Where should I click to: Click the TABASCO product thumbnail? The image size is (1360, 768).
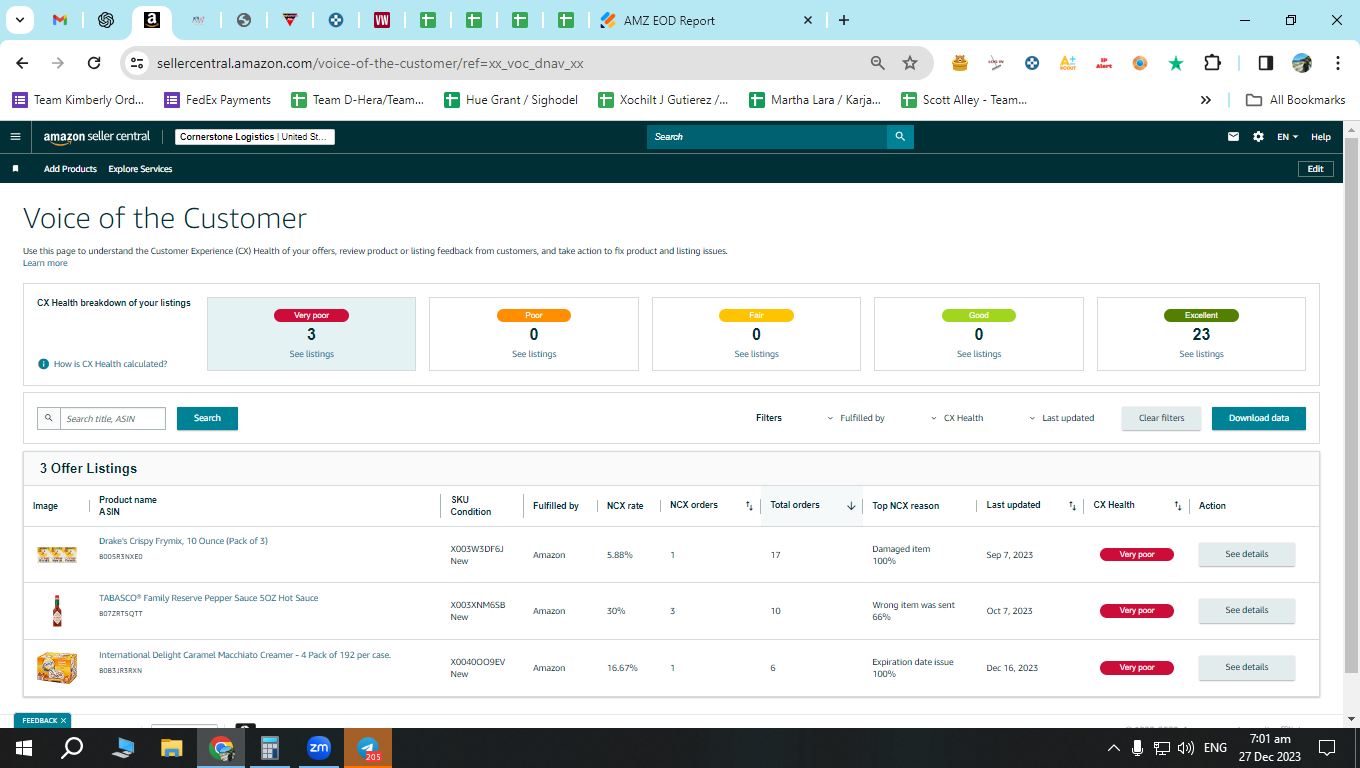(57, 610)
